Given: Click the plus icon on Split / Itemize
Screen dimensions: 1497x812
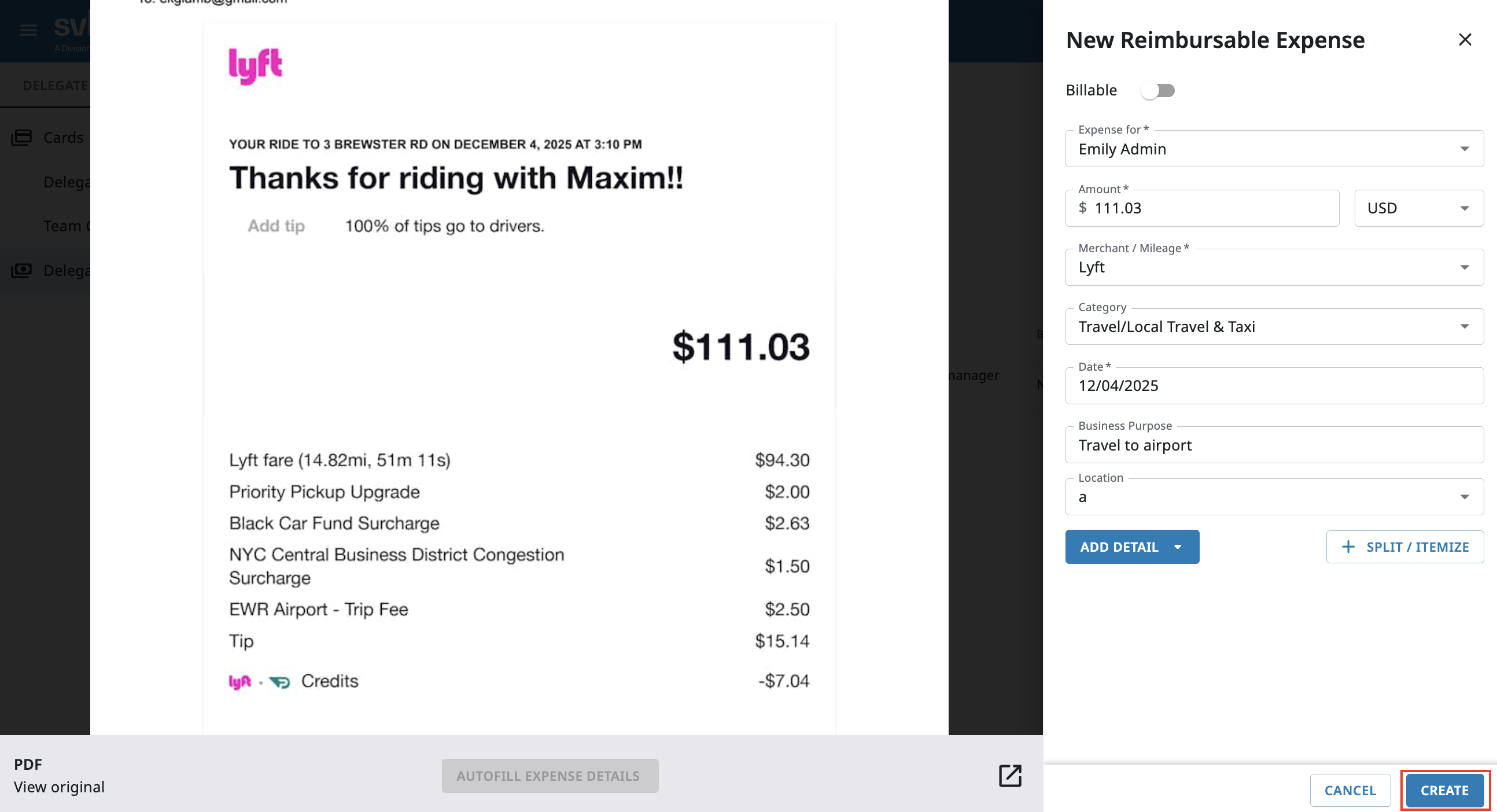Looking at the screenshot, I should click(1348, 547).
